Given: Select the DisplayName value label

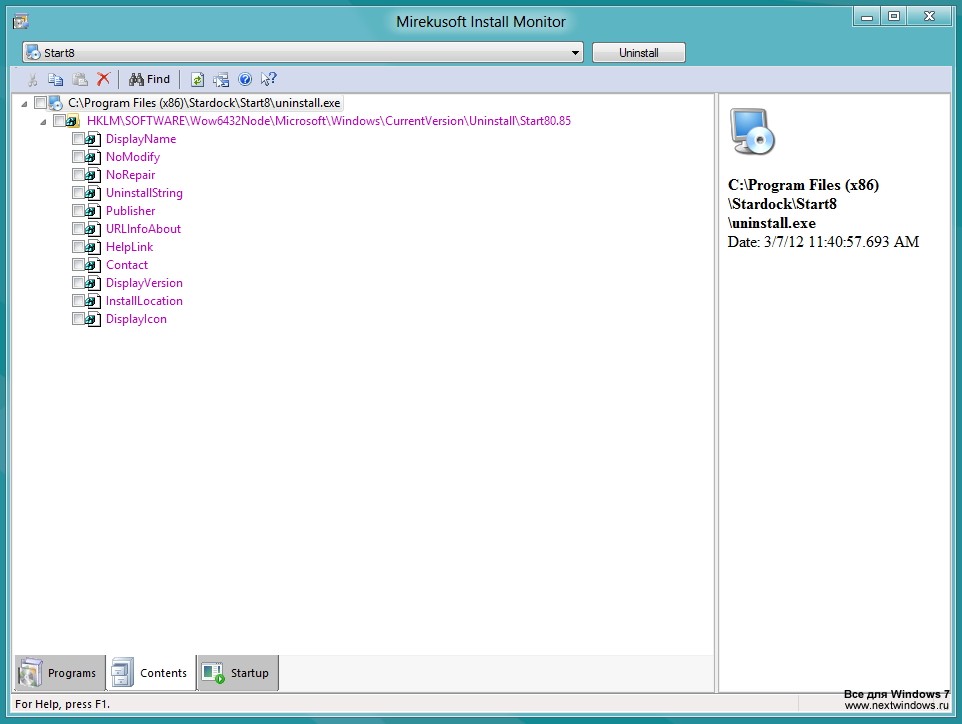Looking at the screenshot, I should (141, 139).
